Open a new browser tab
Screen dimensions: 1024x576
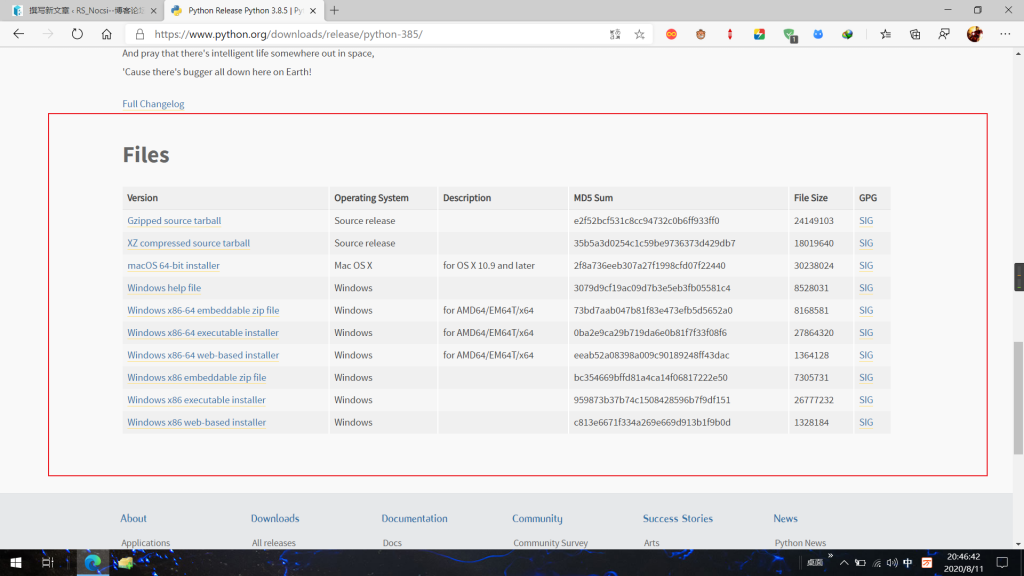tap(334, 10)
